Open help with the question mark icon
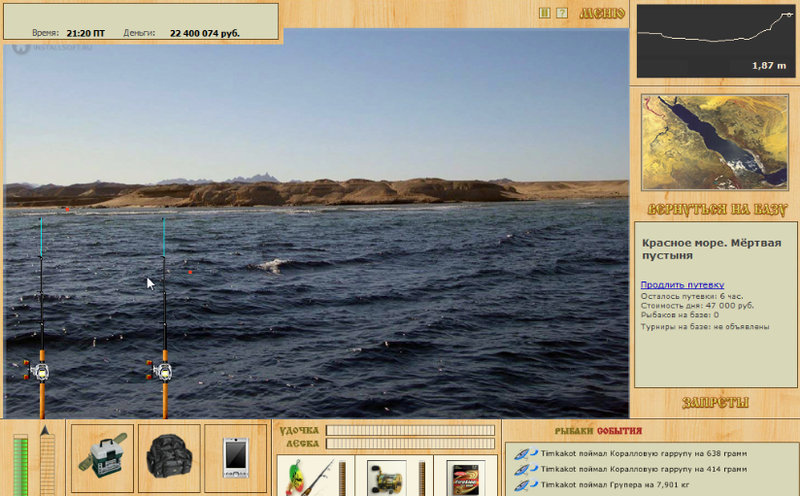 562,13
